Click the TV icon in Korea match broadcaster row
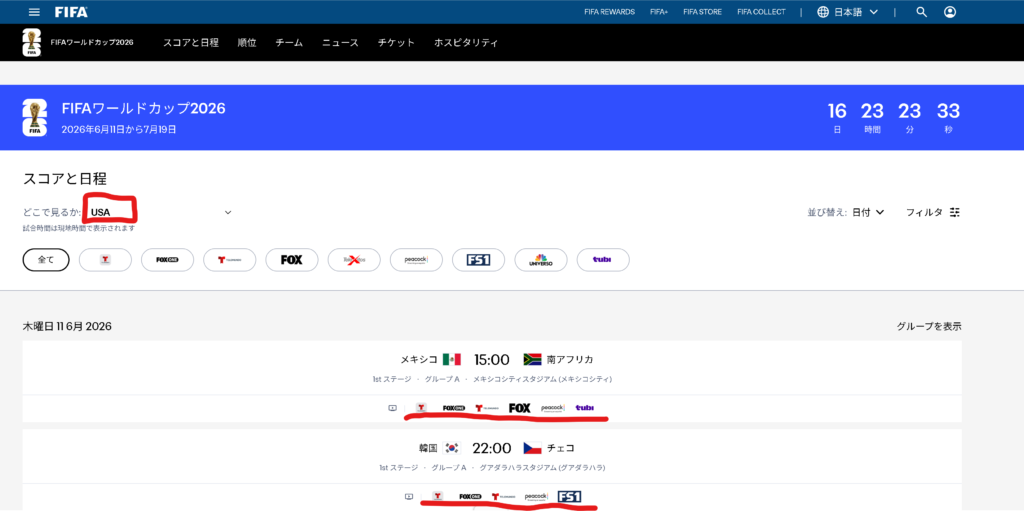Viewport: 1024px width, 511px height. (x=409, y=497)
